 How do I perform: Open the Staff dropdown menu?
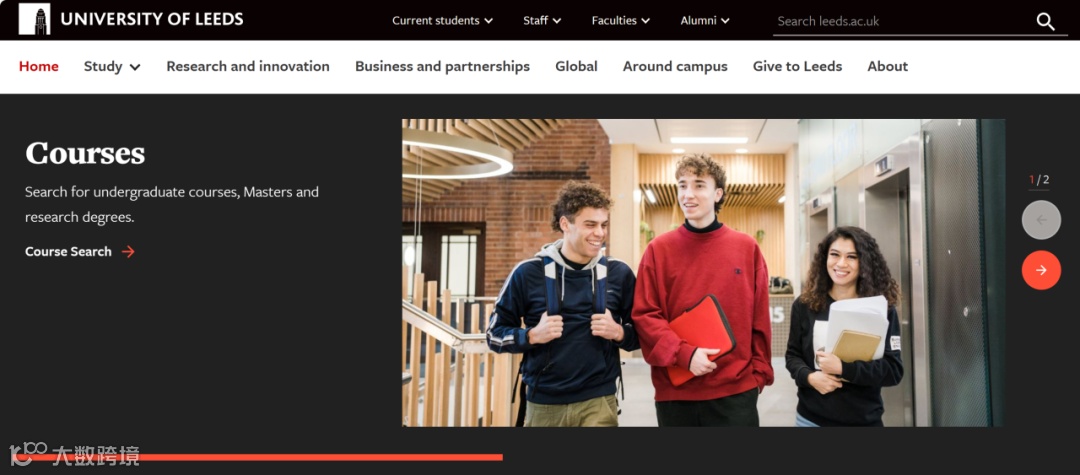pyautogui.click(x=542, y=21)
